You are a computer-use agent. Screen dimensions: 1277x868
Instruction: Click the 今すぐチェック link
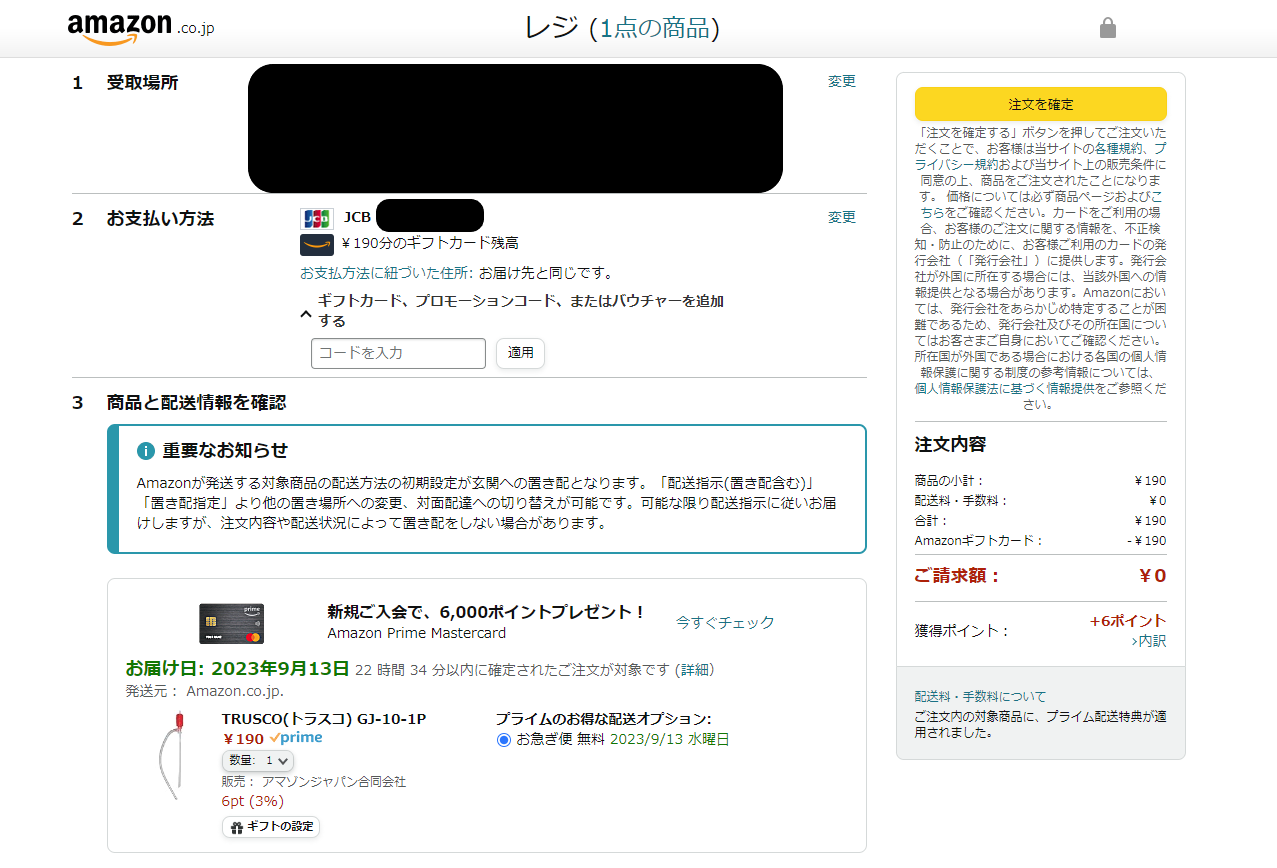click(x=725, y=622)
